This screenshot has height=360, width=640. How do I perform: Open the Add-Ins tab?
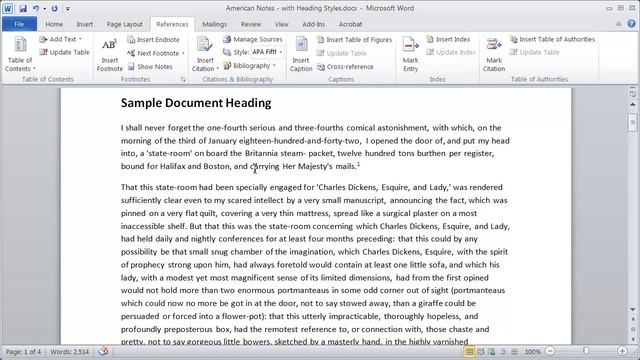[x=313, y=24]
